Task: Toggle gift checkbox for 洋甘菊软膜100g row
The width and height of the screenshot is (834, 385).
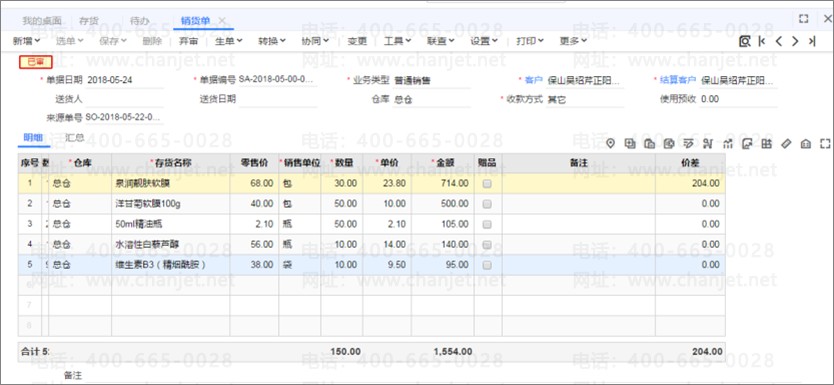Action: pos(487,204)
